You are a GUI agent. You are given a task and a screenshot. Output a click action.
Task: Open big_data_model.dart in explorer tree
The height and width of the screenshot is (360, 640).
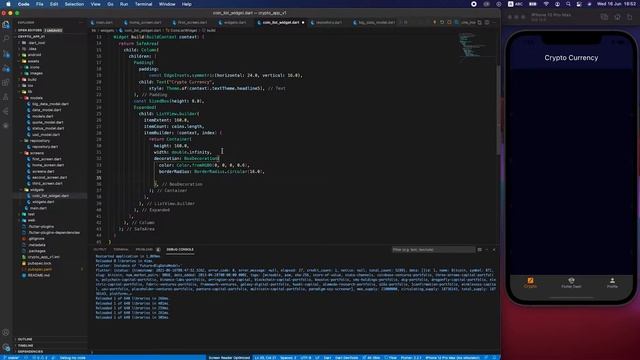(x=50, y=104)
